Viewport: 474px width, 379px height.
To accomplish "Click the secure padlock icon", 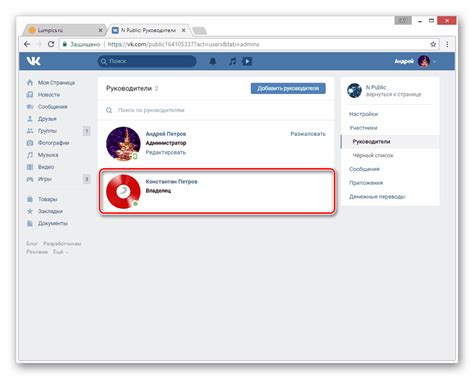I will click(x=65, y=44).
